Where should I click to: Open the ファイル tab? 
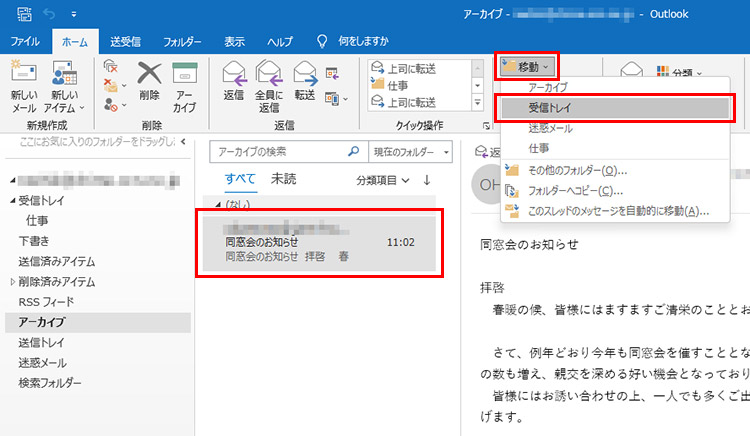click(x=25, y=41)
